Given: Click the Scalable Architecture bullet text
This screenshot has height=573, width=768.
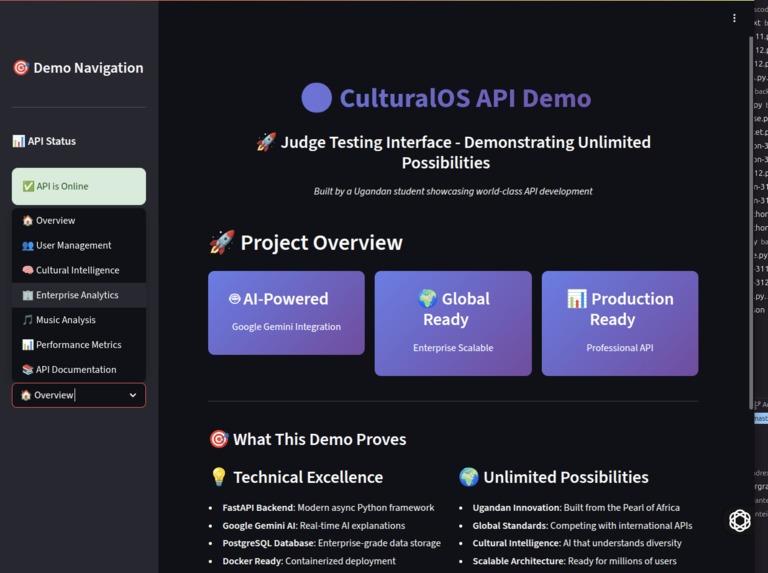Looking at the screenshot, I should 575,561.
